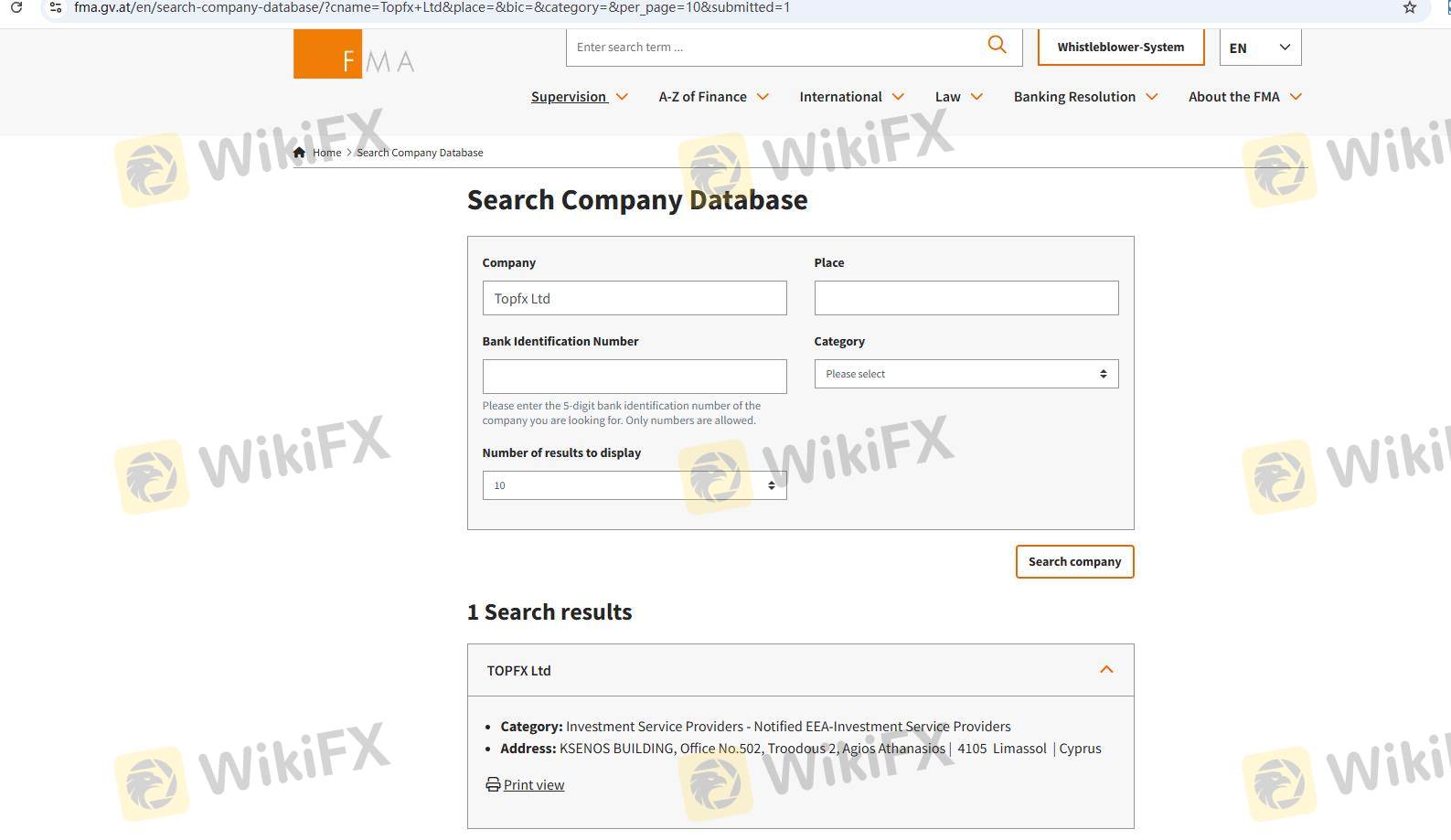Focus the Bank Identification Number field

[634, 377]
